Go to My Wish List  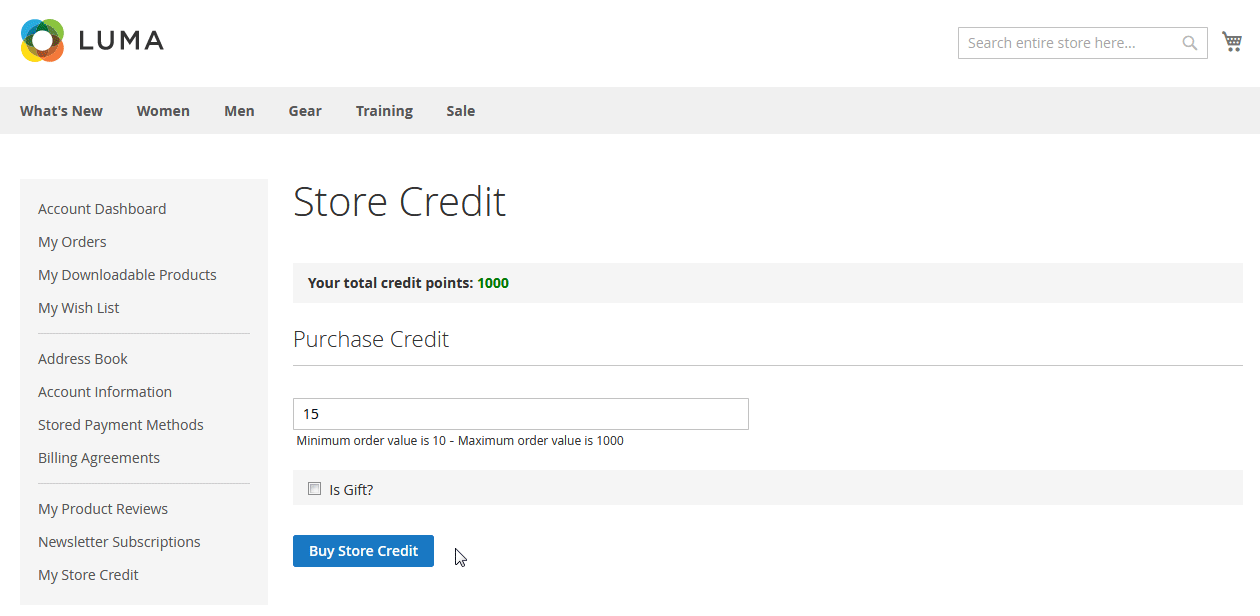[x=78, y=308]
